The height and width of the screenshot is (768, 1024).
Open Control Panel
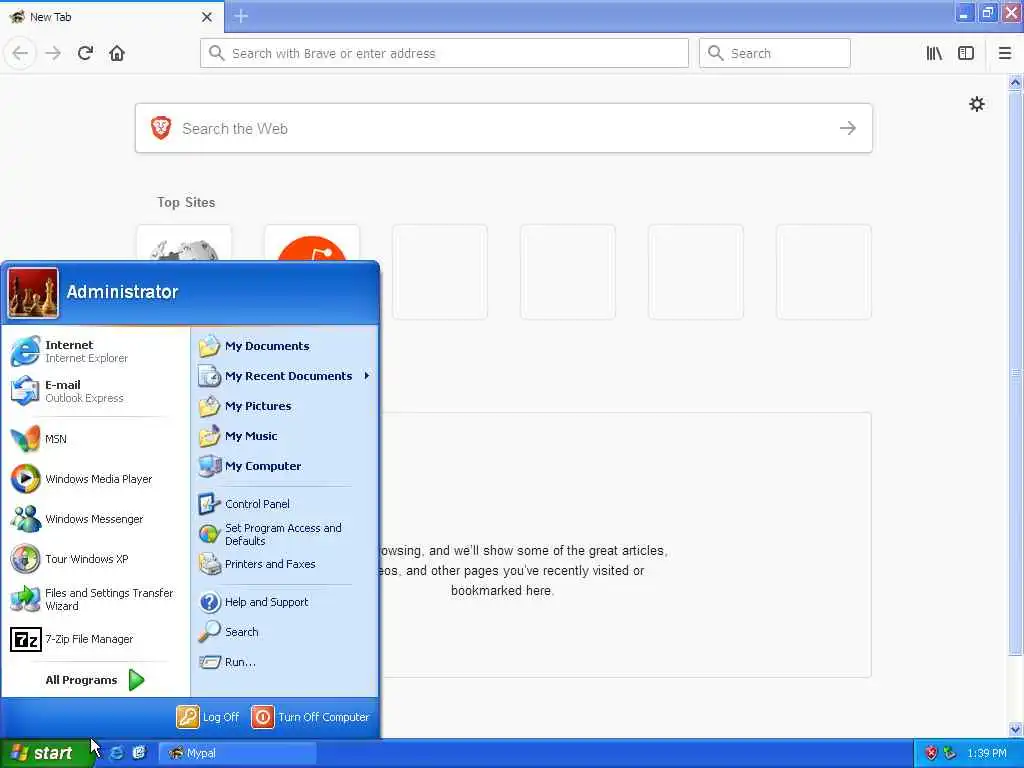(x=285, y=504)
